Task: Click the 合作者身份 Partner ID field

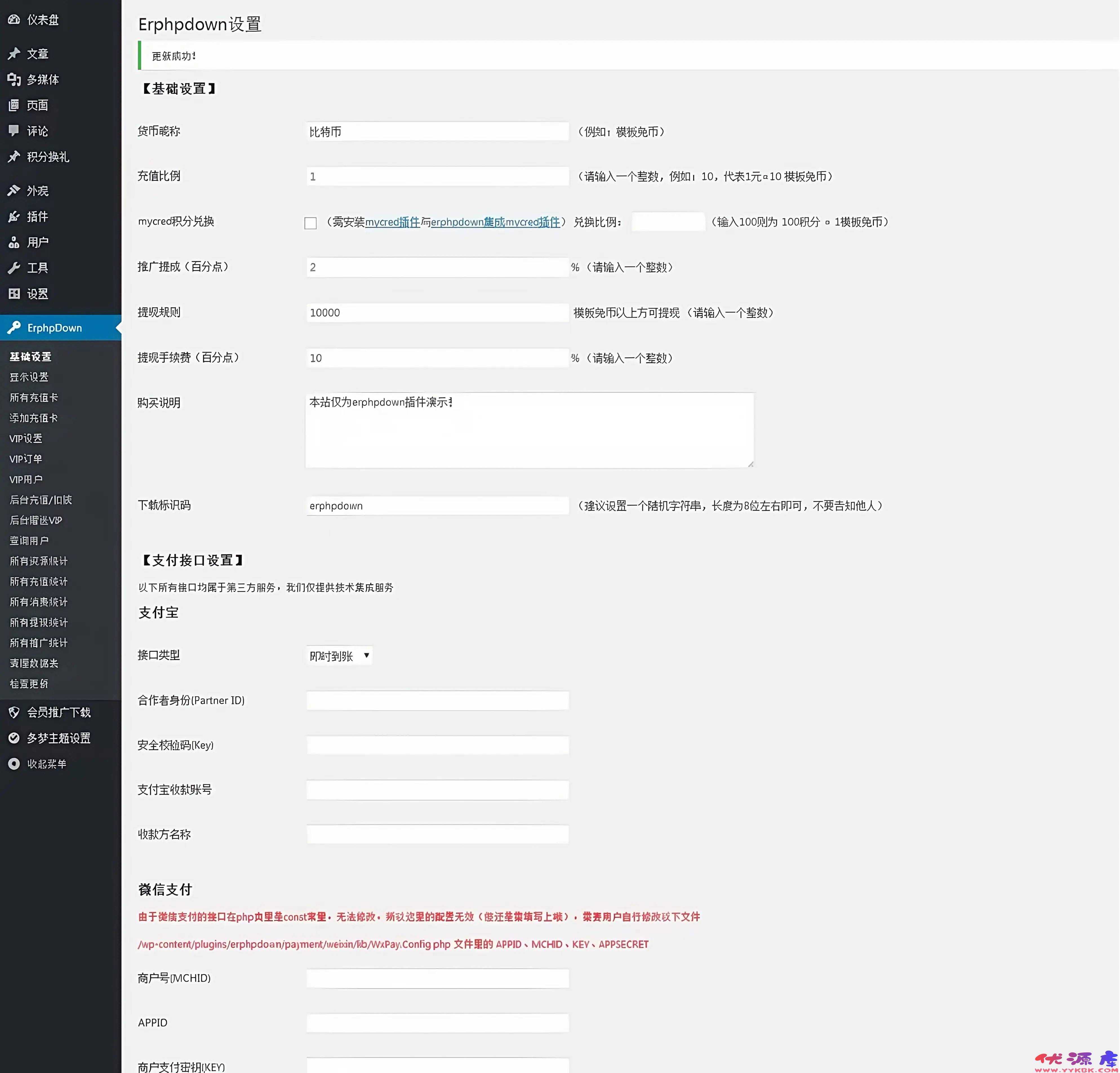Action: (x=437, y=700)
